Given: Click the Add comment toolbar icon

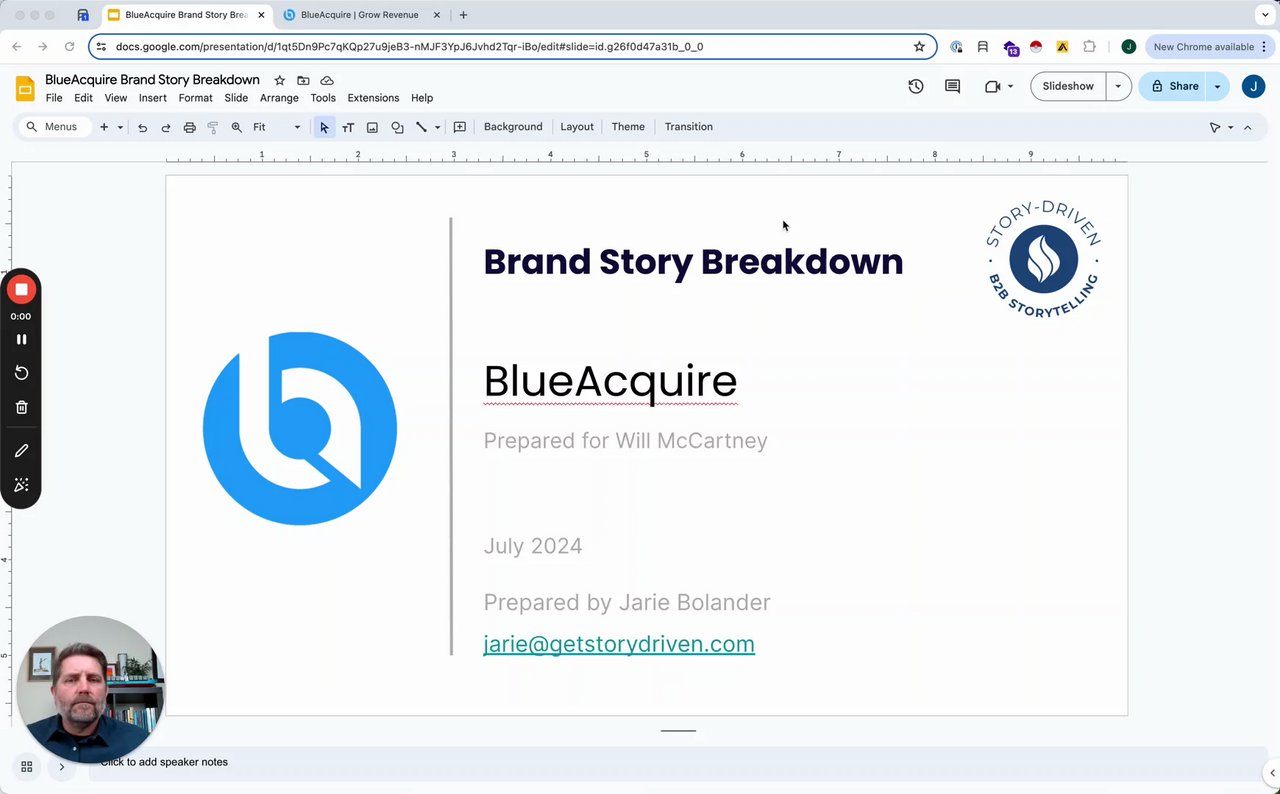Looking at the screenshot, I should [x=460, y=127].
